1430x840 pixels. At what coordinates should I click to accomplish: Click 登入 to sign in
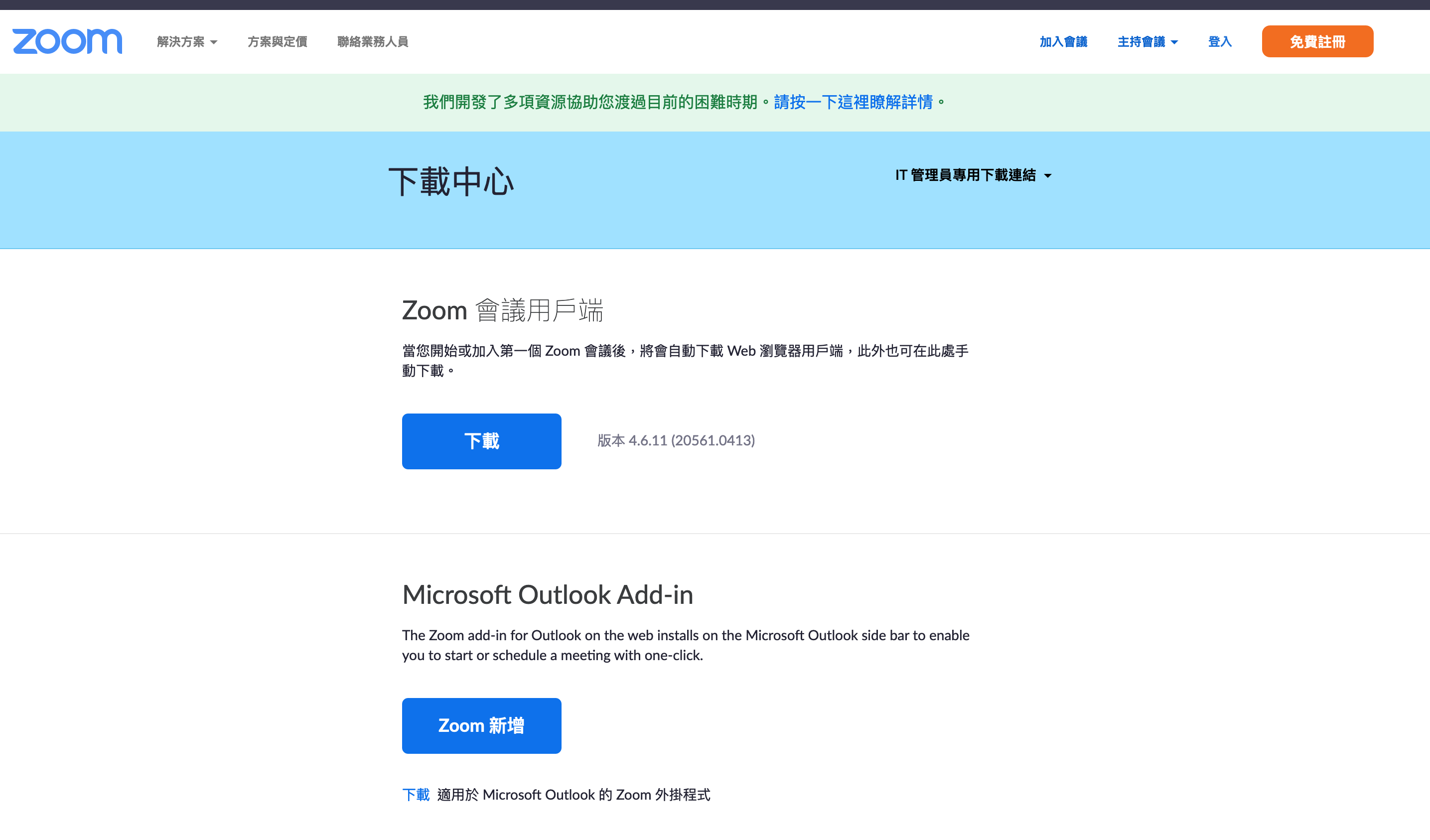click(x=1219, y=42)
